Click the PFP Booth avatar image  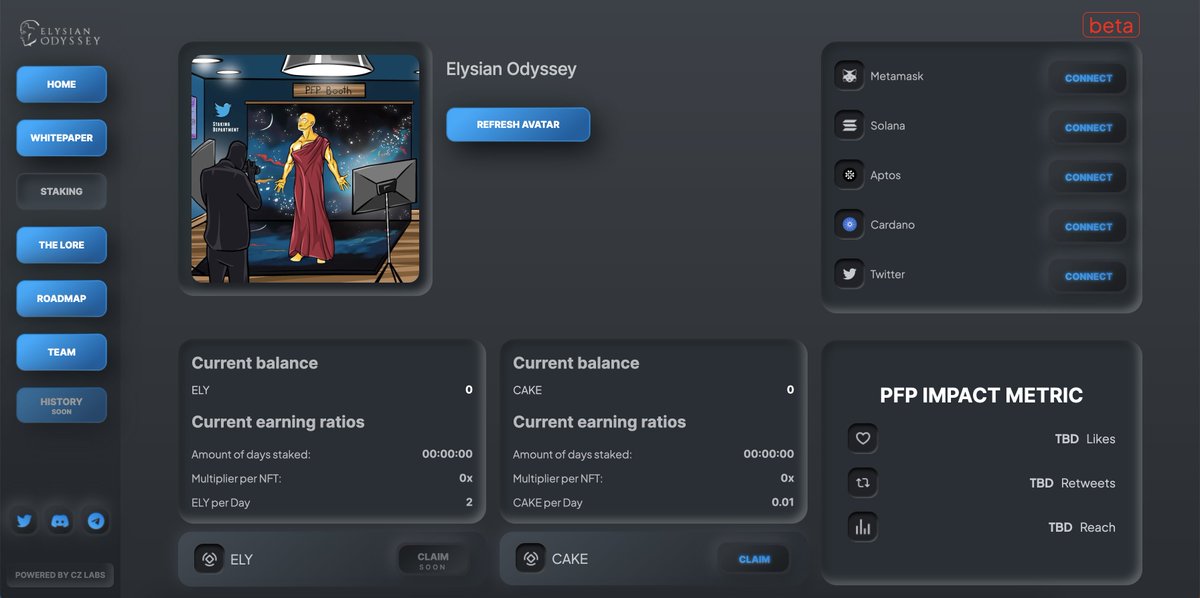click(x=305, y=168)
